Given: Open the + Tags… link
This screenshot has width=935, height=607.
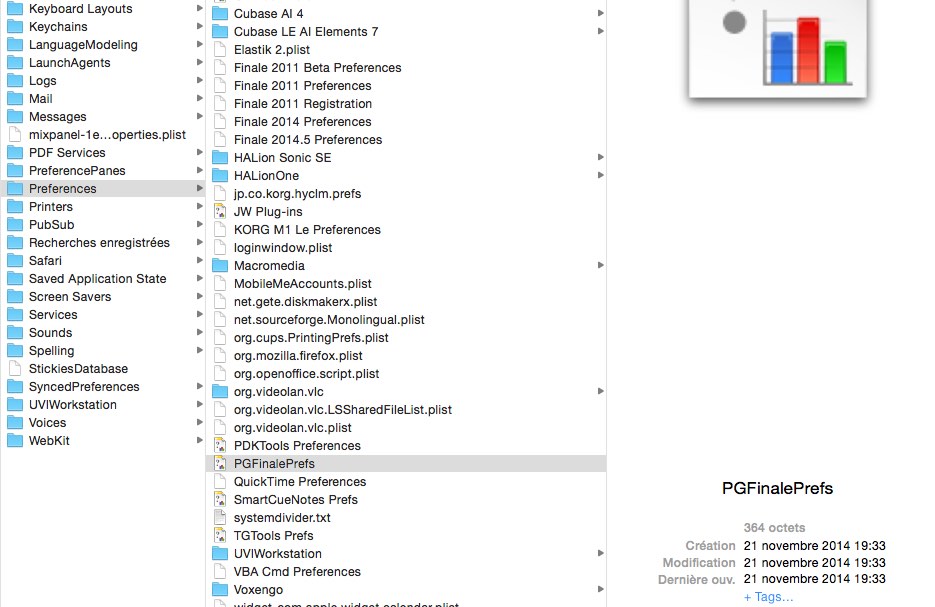Looking at the screenshot, I should tap(768, 597).
